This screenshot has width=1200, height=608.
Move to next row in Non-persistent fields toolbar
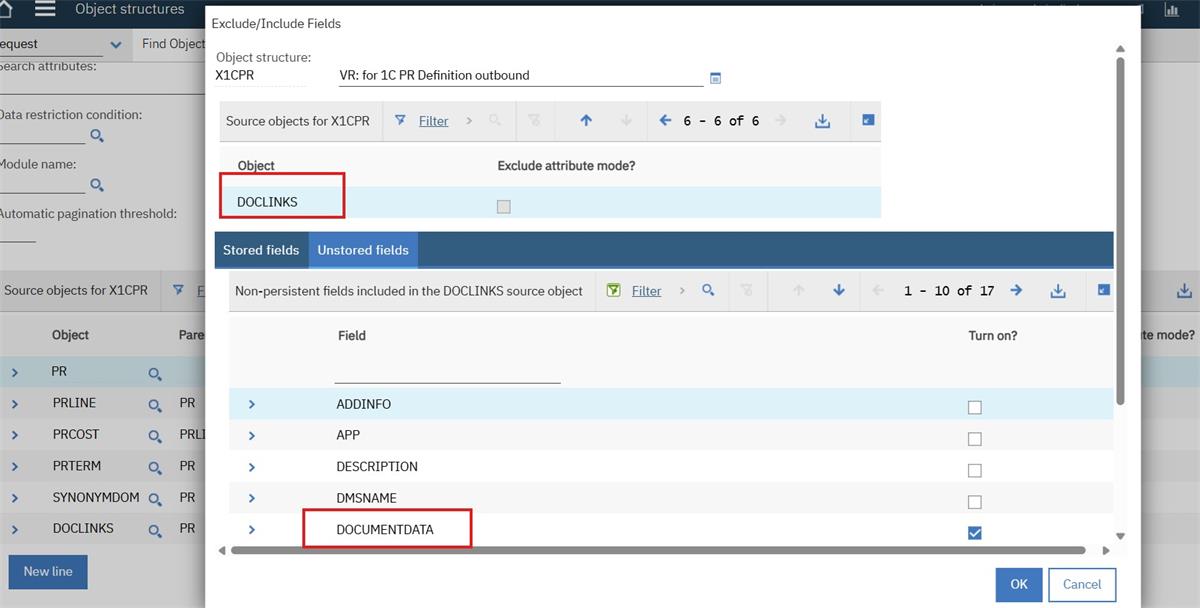click(x=838, y=290)
